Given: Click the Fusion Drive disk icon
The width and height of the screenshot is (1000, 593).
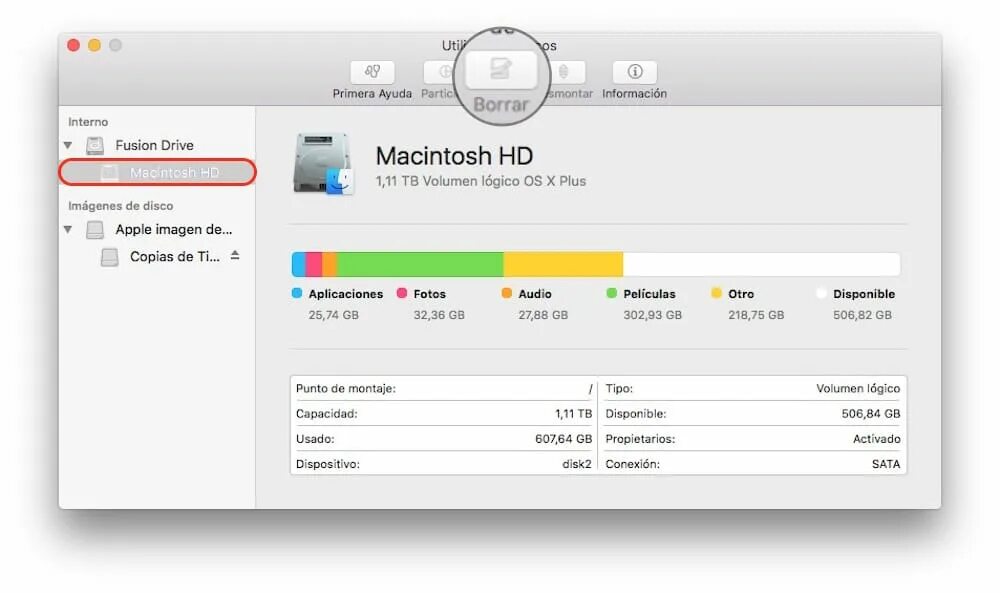Looking at the screenshot, I should [95, 145].
